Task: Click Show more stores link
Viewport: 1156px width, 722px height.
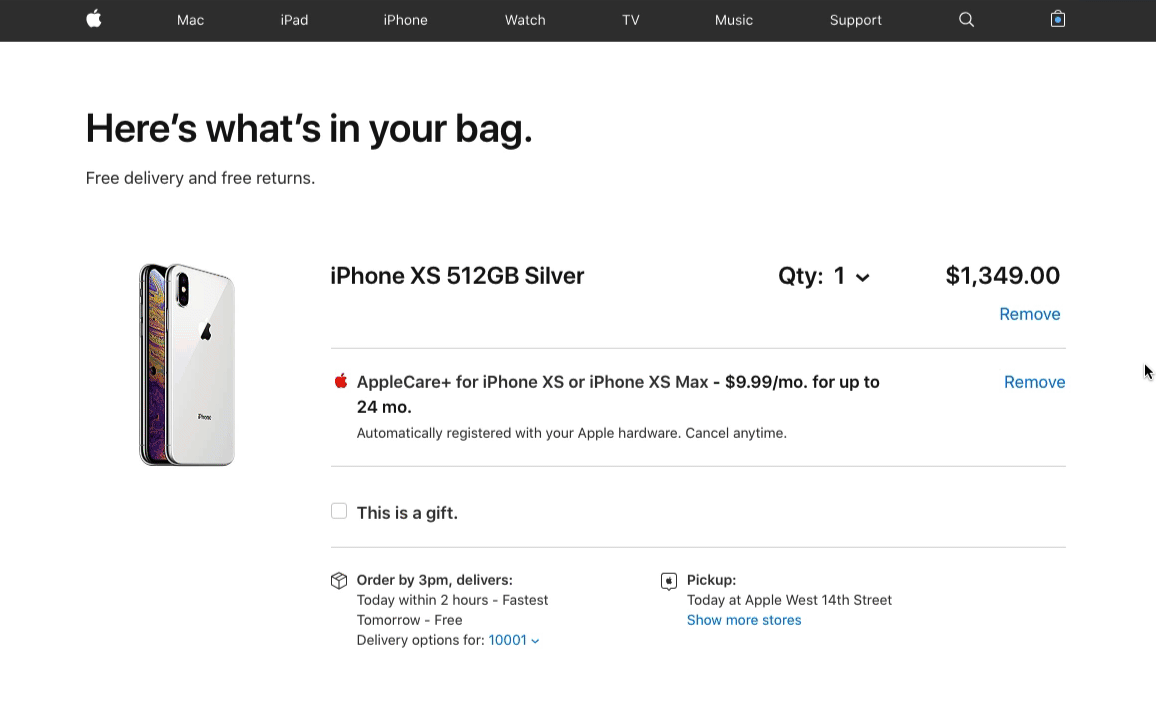Action: [x=744, y=620]
